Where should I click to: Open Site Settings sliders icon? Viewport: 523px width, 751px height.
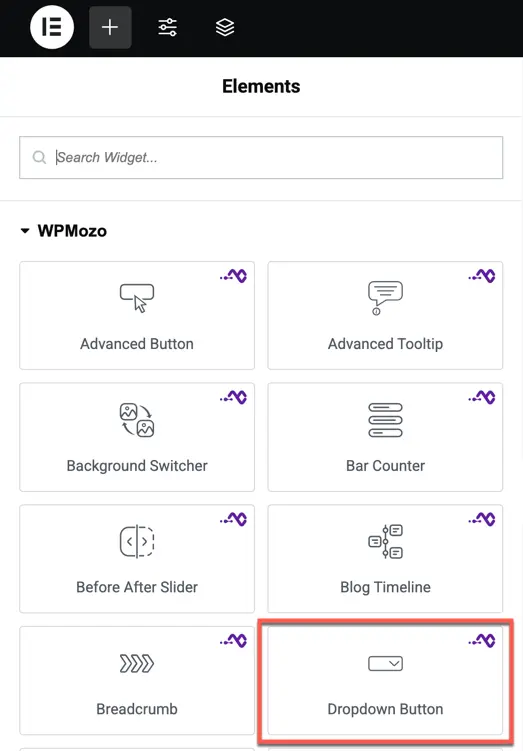[x=168, y=27]
